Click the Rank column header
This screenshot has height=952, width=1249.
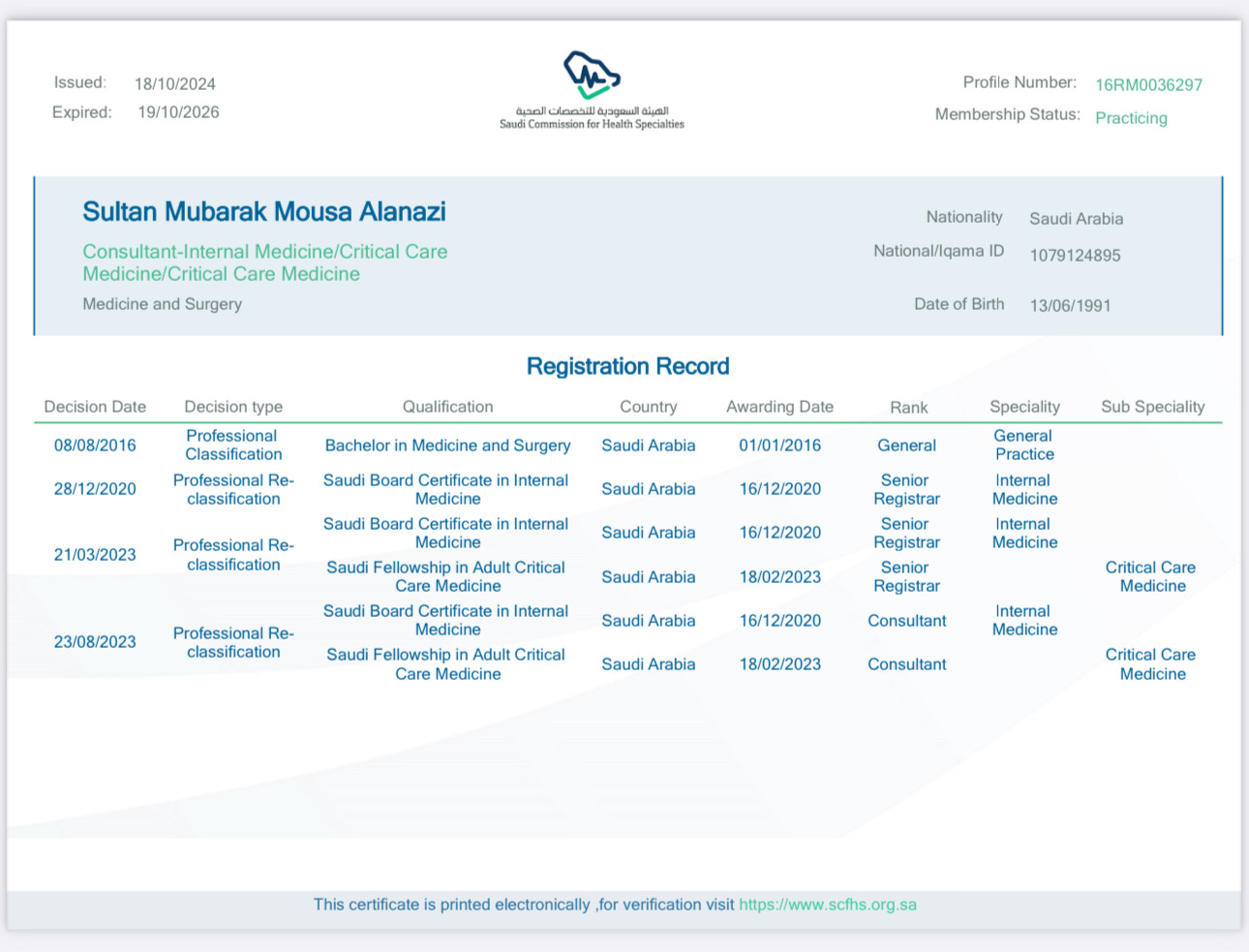click(x=908, y=408)
